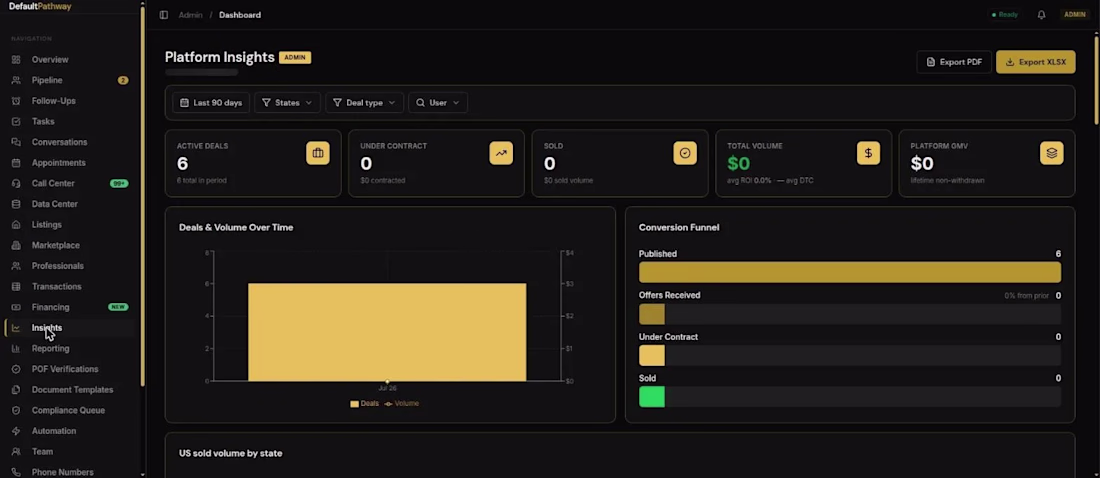
Task: Click the layers icon on Platform GMV
Action: [x=1052, y=153]
